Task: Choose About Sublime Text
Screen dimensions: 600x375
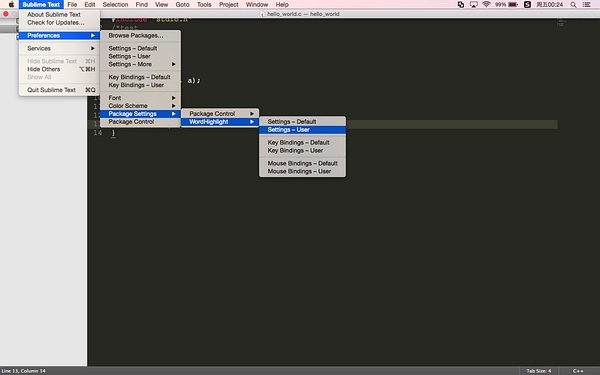Action: [x=59, y=15]
